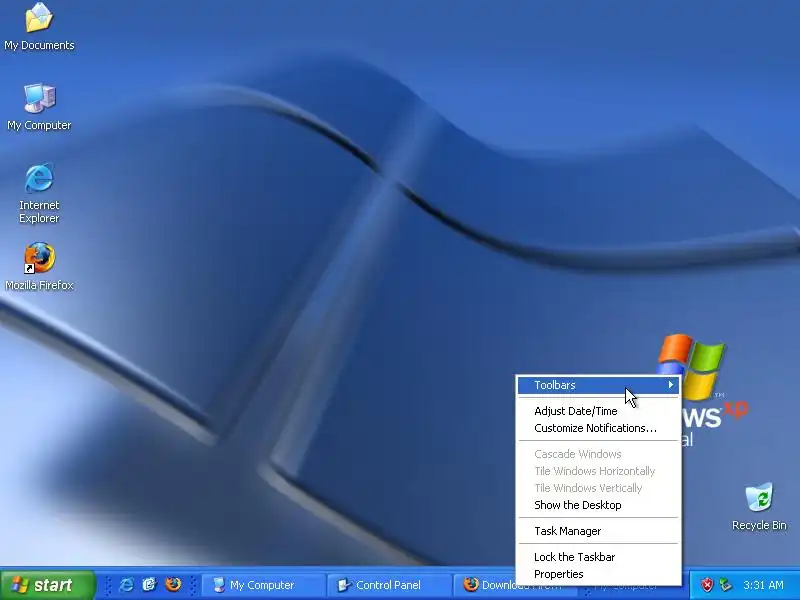Click the 3:31 AM system clock
The height and width of the screenshot is (600, 800).
(763, 585)
